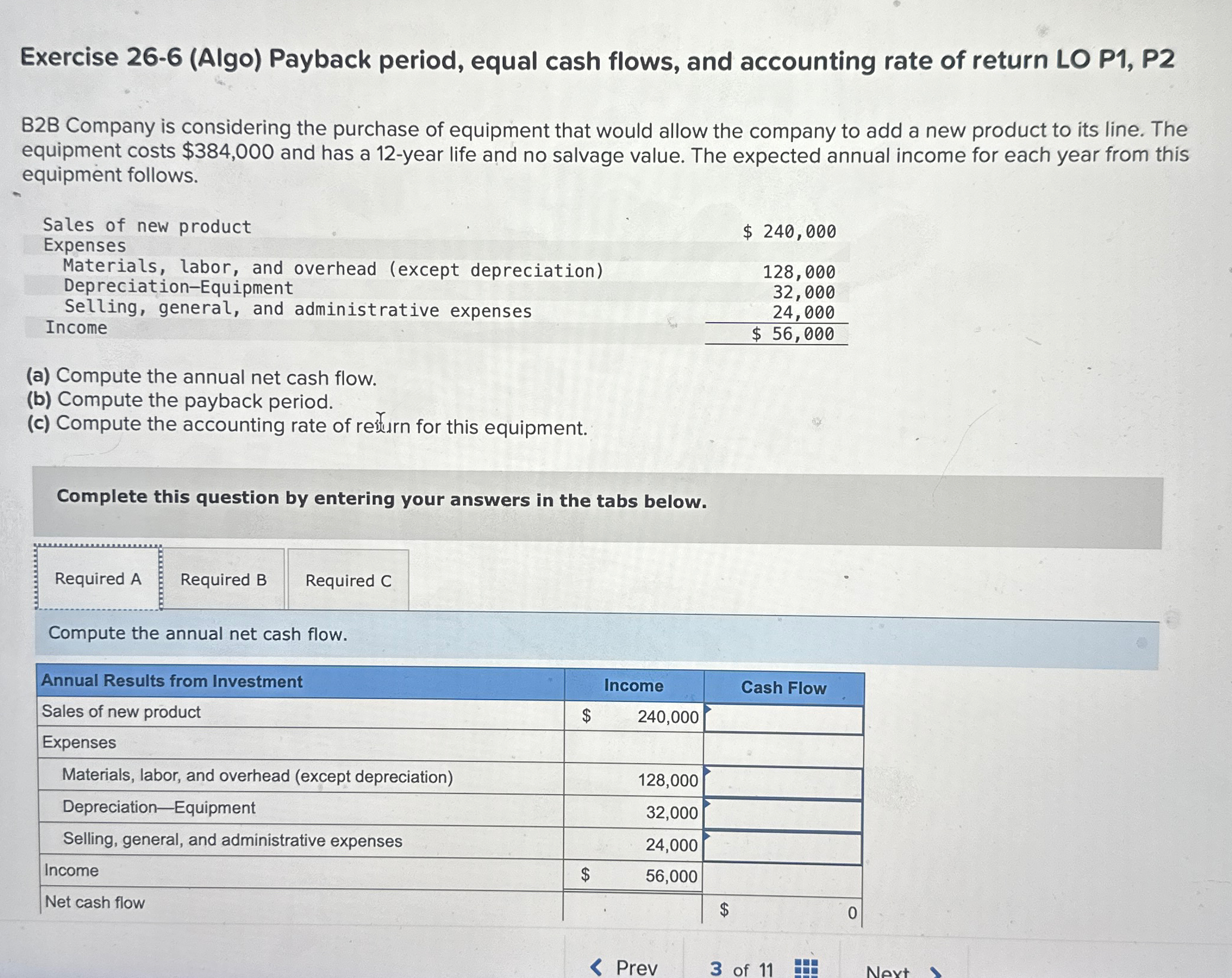Click the triangle marker on Materials cash flow cell
This screenshot has height=978, width=1232.
pos(708,770)
